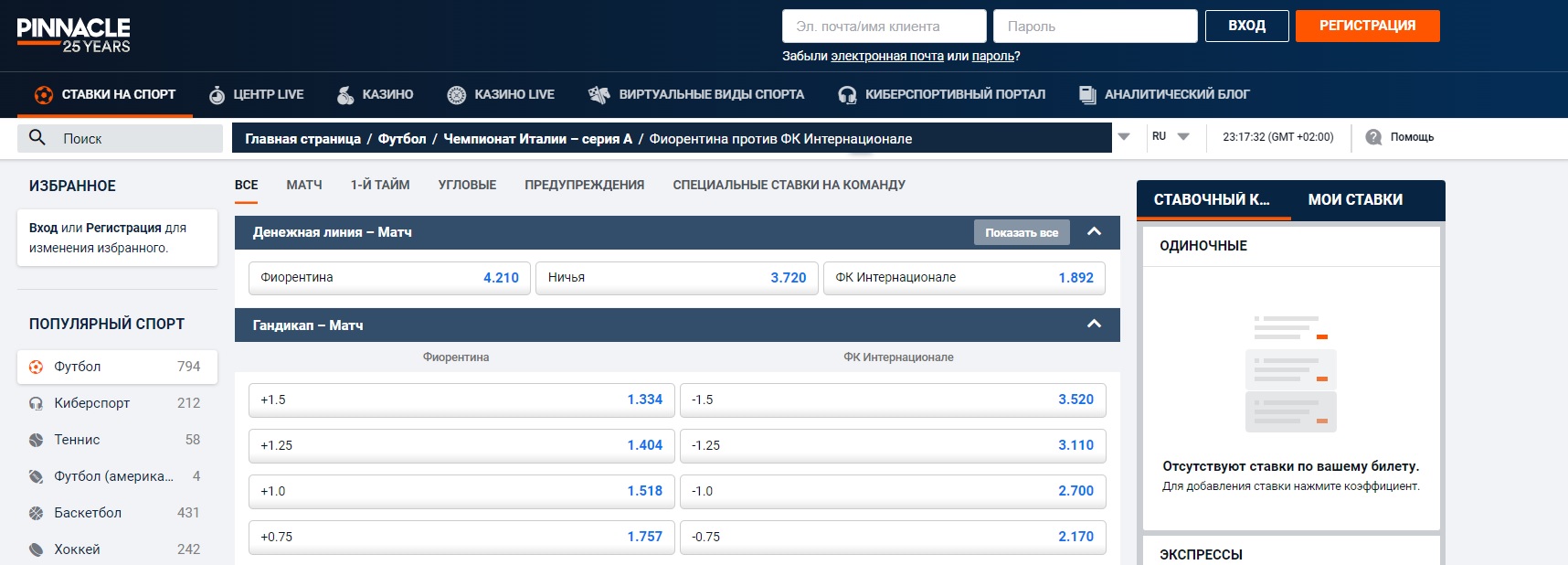Click the document icon by Аналитический блог
The width and height of the screenshot is (1568, 565).
point(1087,95)
